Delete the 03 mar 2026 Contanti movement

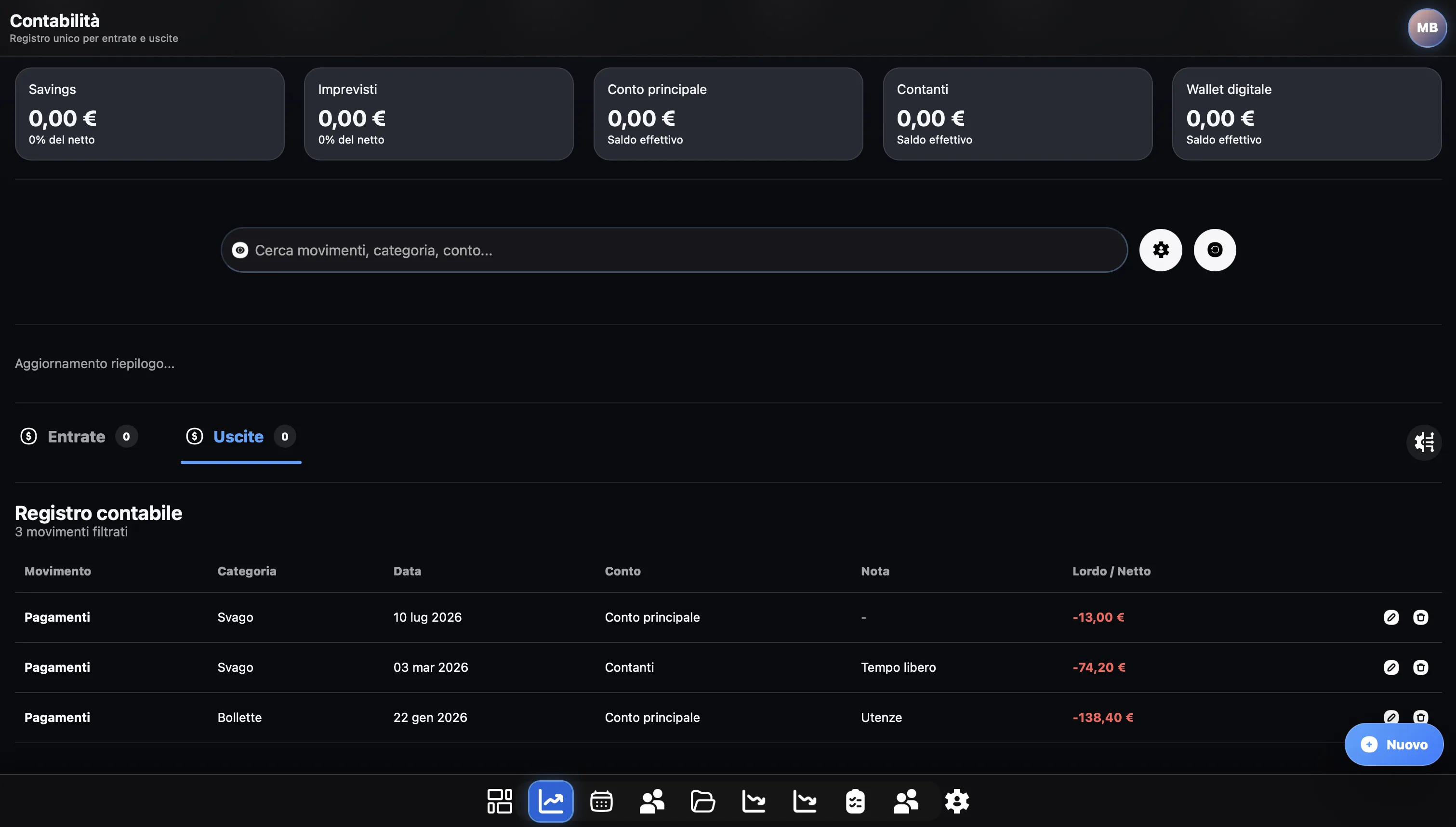(x=1421, y=667)
